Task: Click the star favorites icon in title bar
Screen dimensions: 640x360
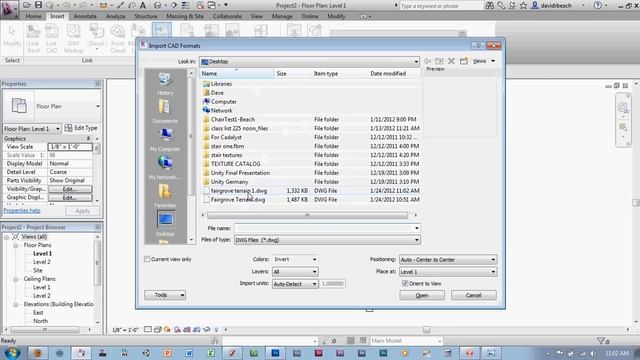Action: [523, 6]
